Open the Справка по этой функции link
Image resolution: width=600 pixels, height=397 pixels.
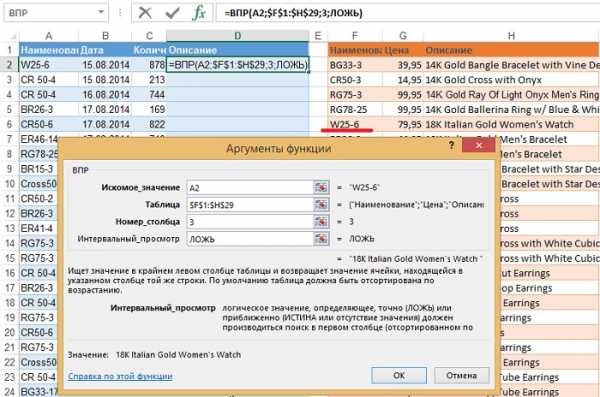click(x=120, y=376)
